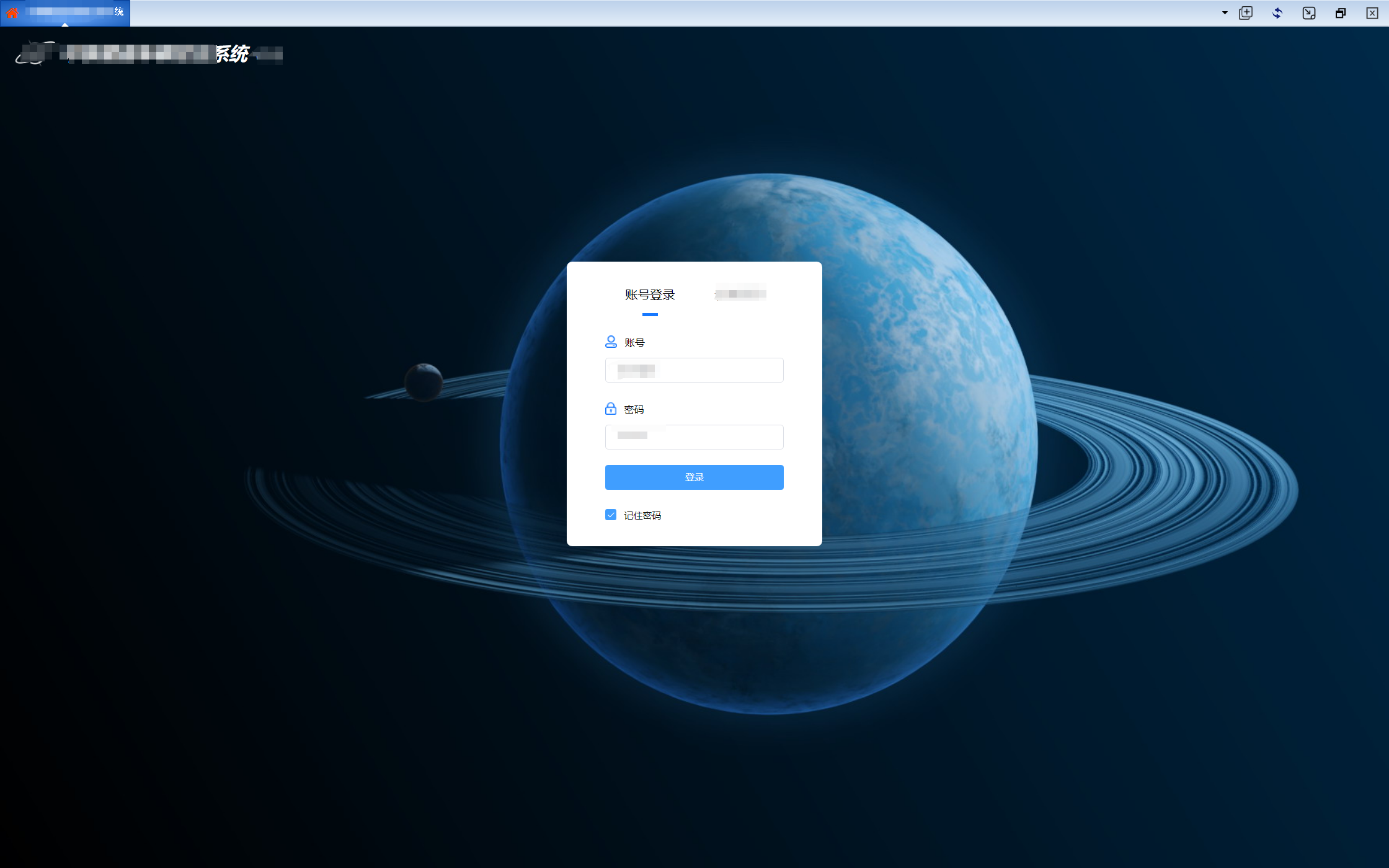
Task: Switch to the 账号登录 tab
Action: tap(650, 295)
